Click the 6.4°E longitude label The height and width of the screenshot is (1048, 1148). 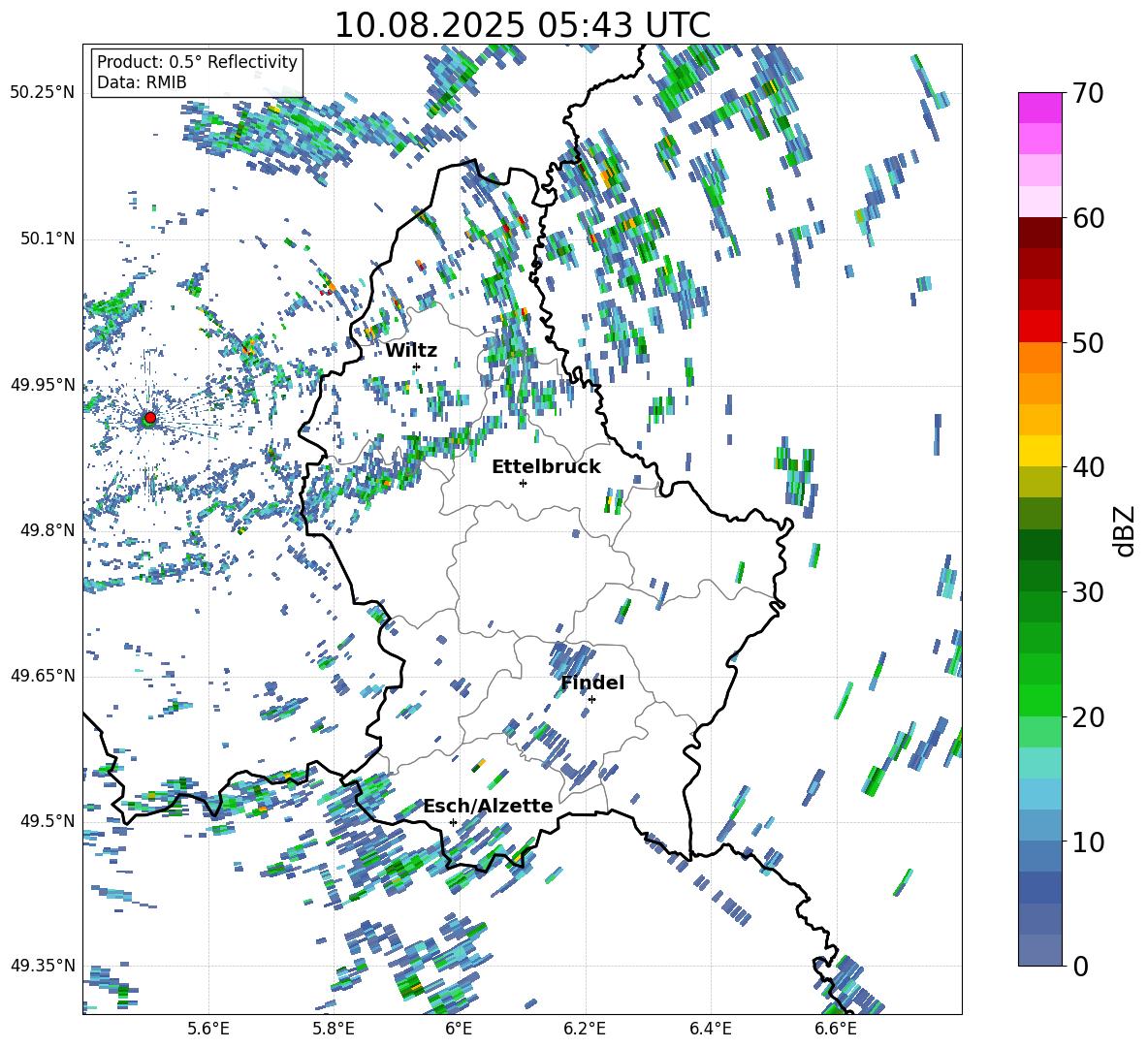tap(710, 1029)
